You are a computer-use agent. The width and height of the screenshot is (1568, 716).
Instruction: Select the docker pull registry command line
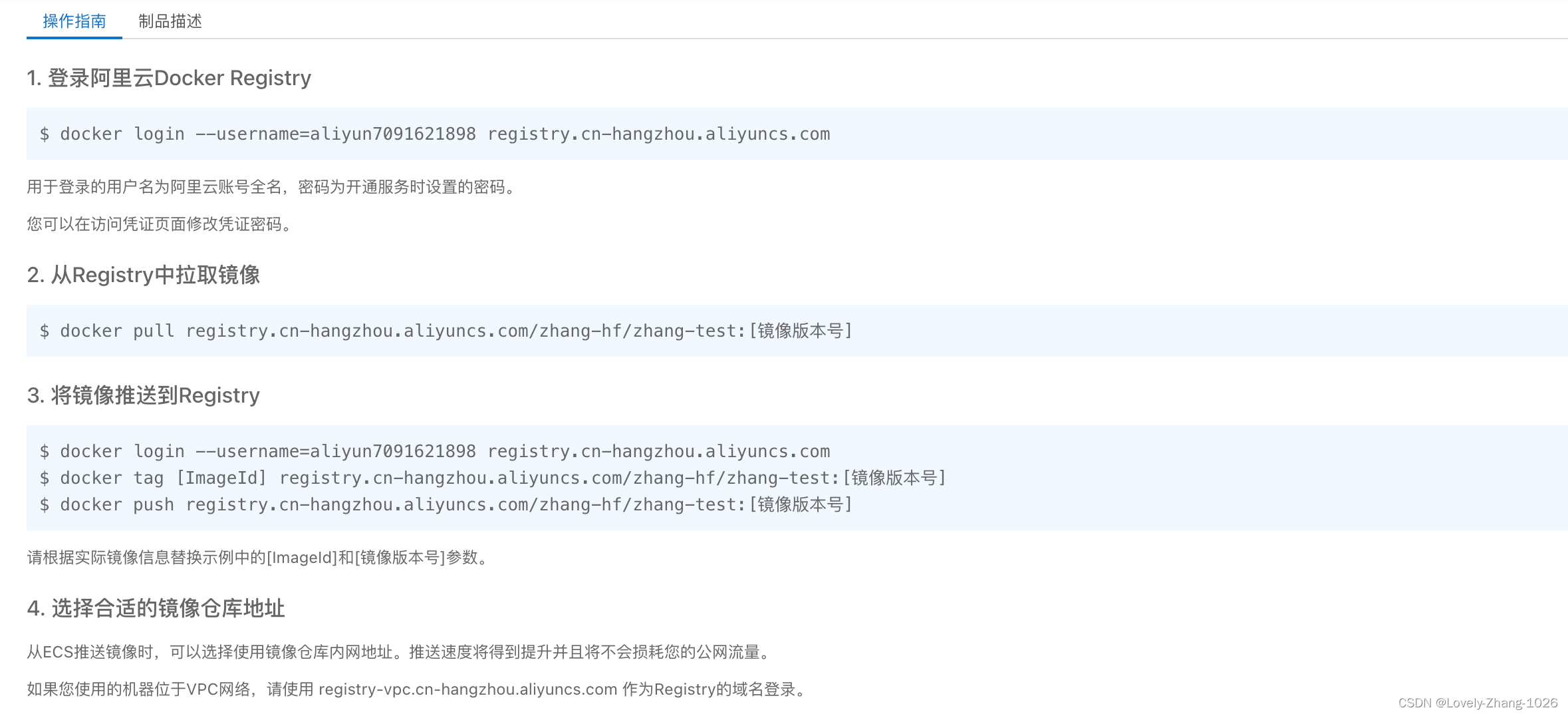coord(446,331)
